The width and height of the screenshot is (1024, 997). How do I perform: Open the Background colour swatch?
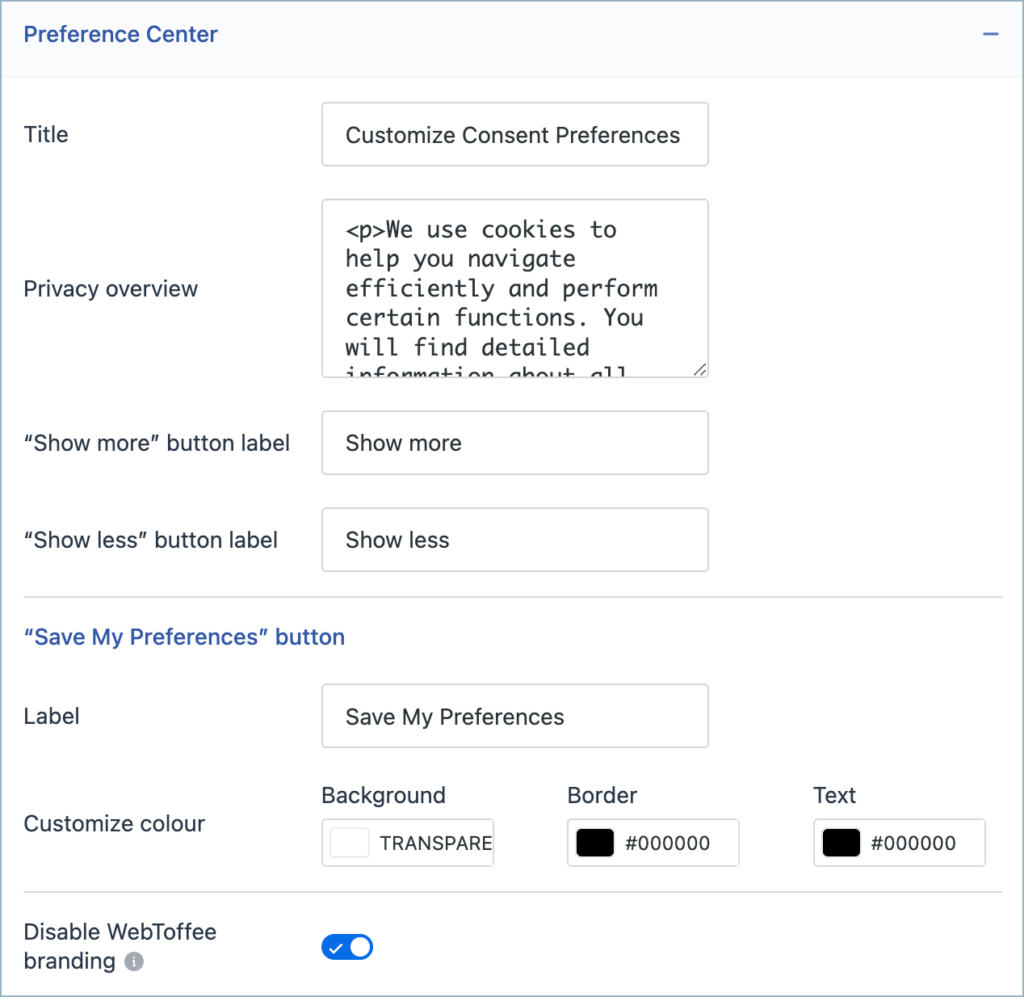coord(349,843)
